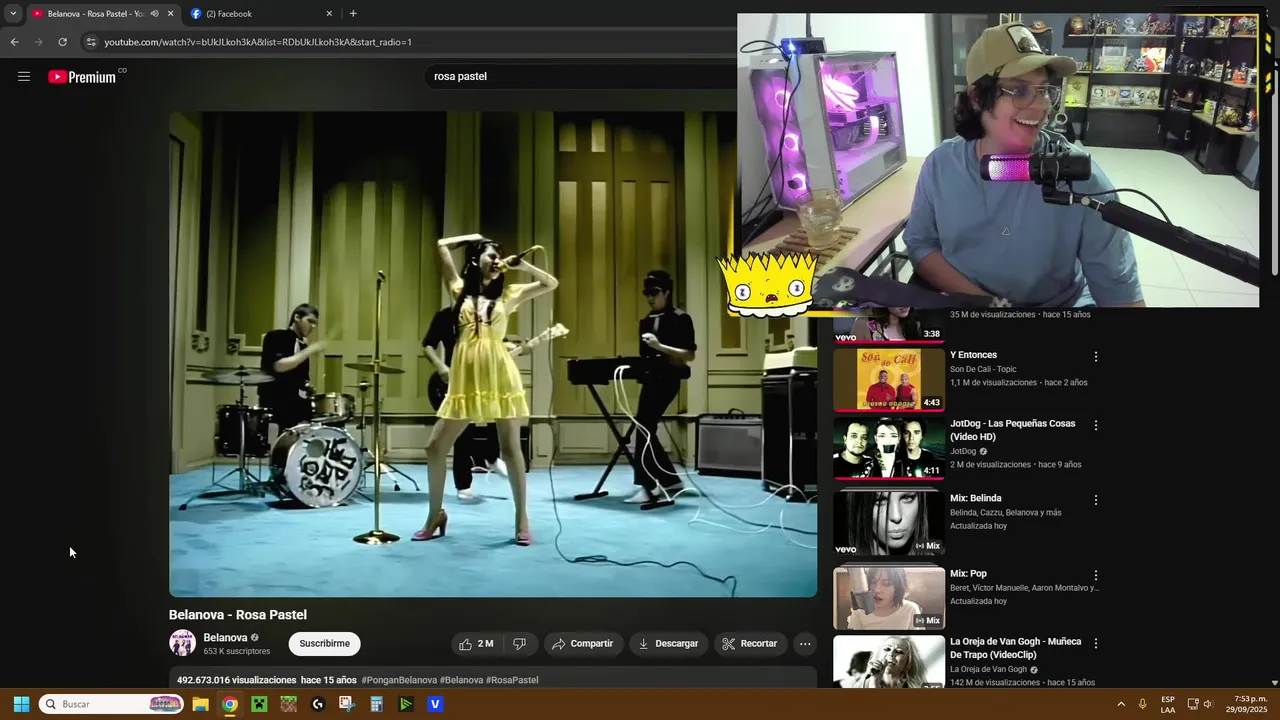Open the tab search dropdown arrow
The height and width of the screenshot is (720, 1280).
pyautogui.click(x=13, y=14)
